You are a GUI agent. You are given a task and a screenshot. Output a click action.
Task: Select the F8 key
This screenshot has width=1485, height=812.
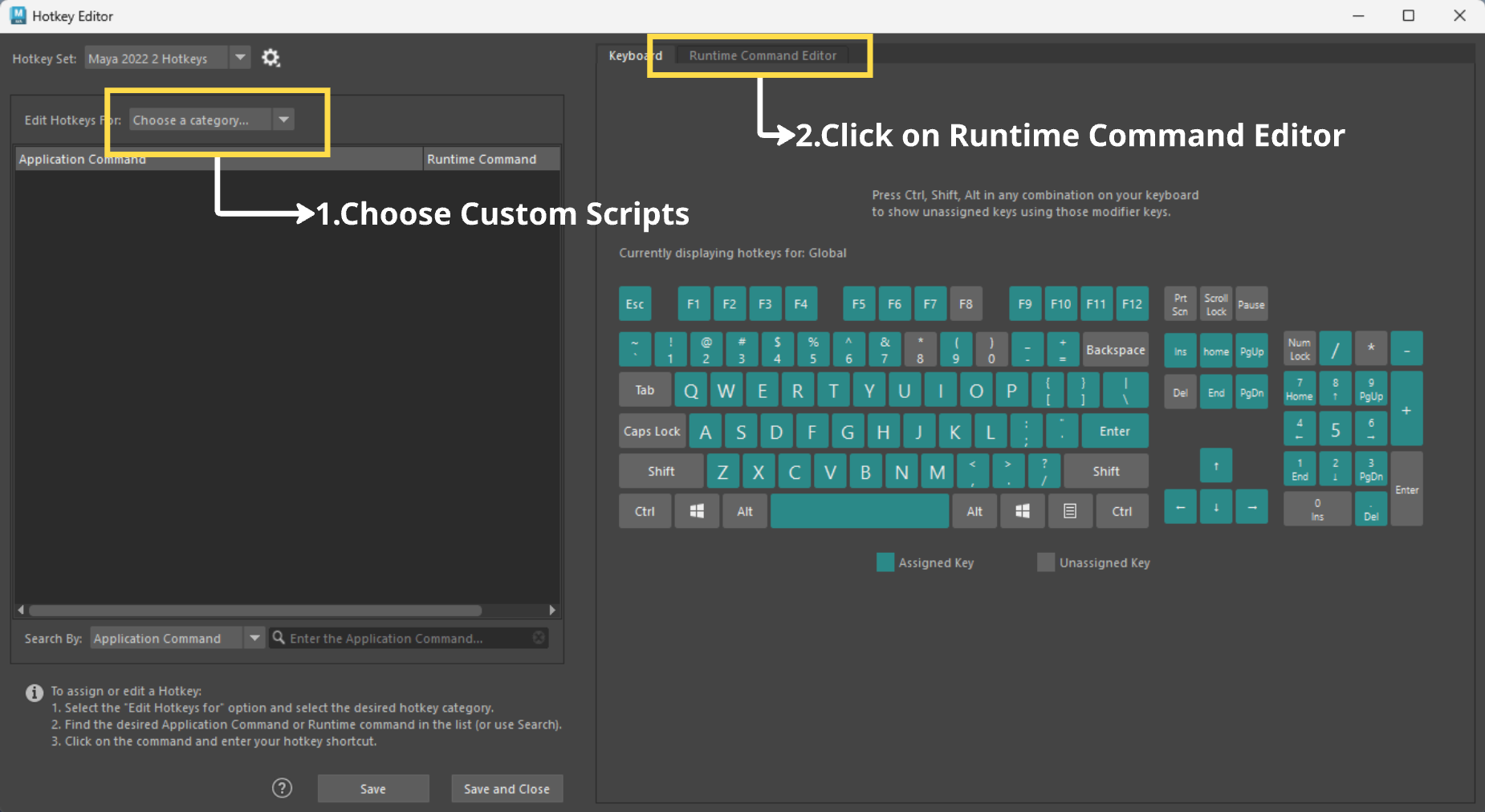point(966,304)
